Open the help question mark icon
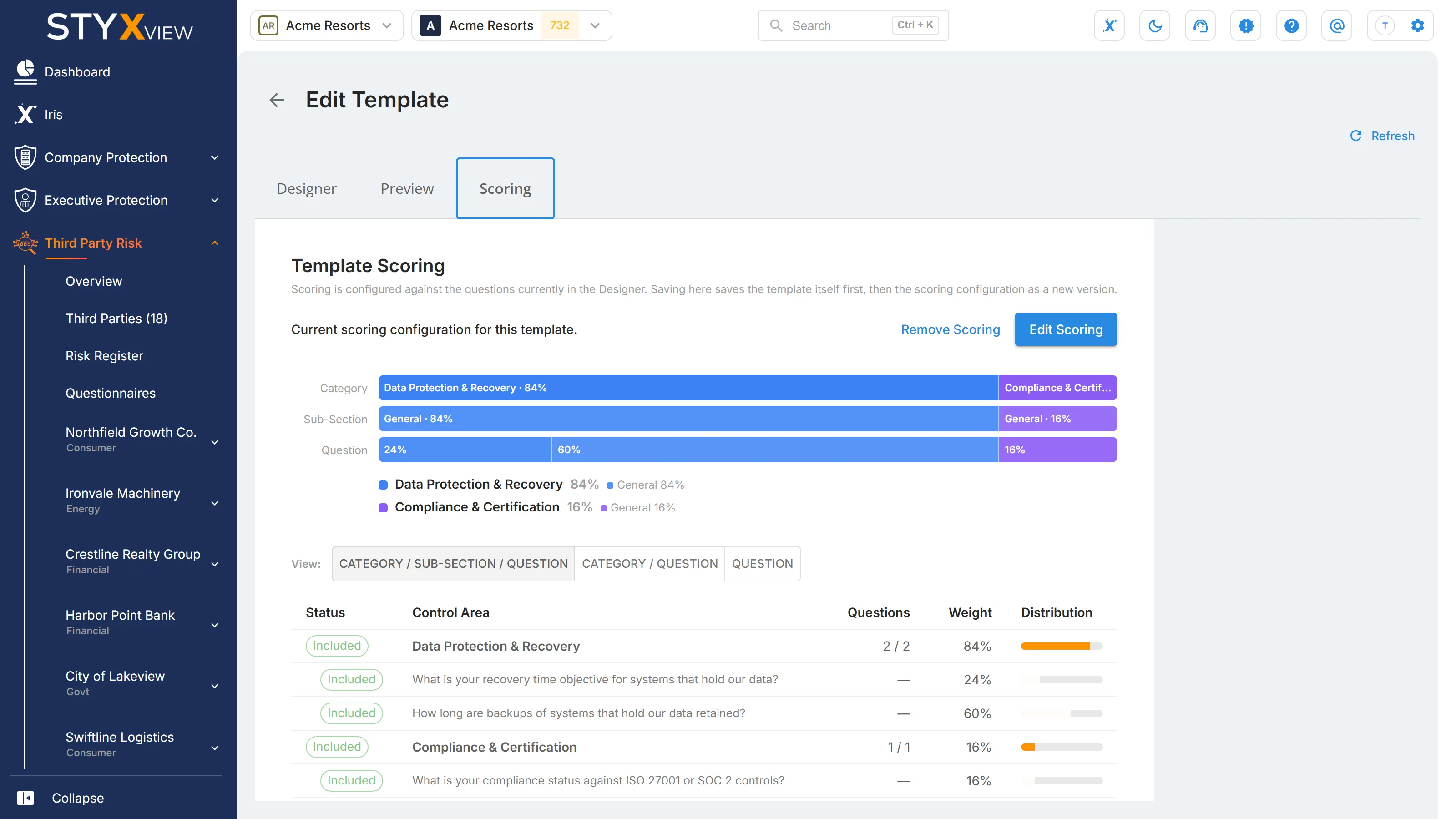The image size is (1456, 819). coord(1291,25)
